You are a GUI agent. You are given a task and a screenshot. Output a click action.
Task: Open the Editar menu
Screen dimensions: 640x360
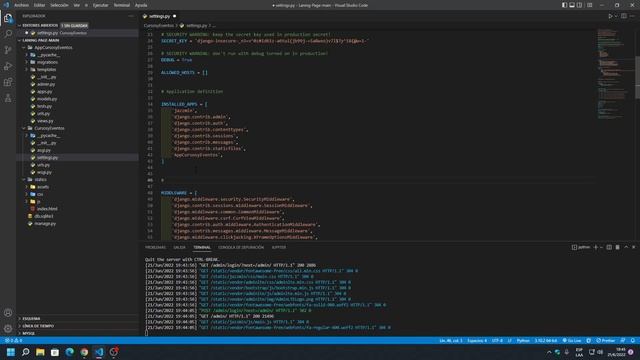coord(39,5)
